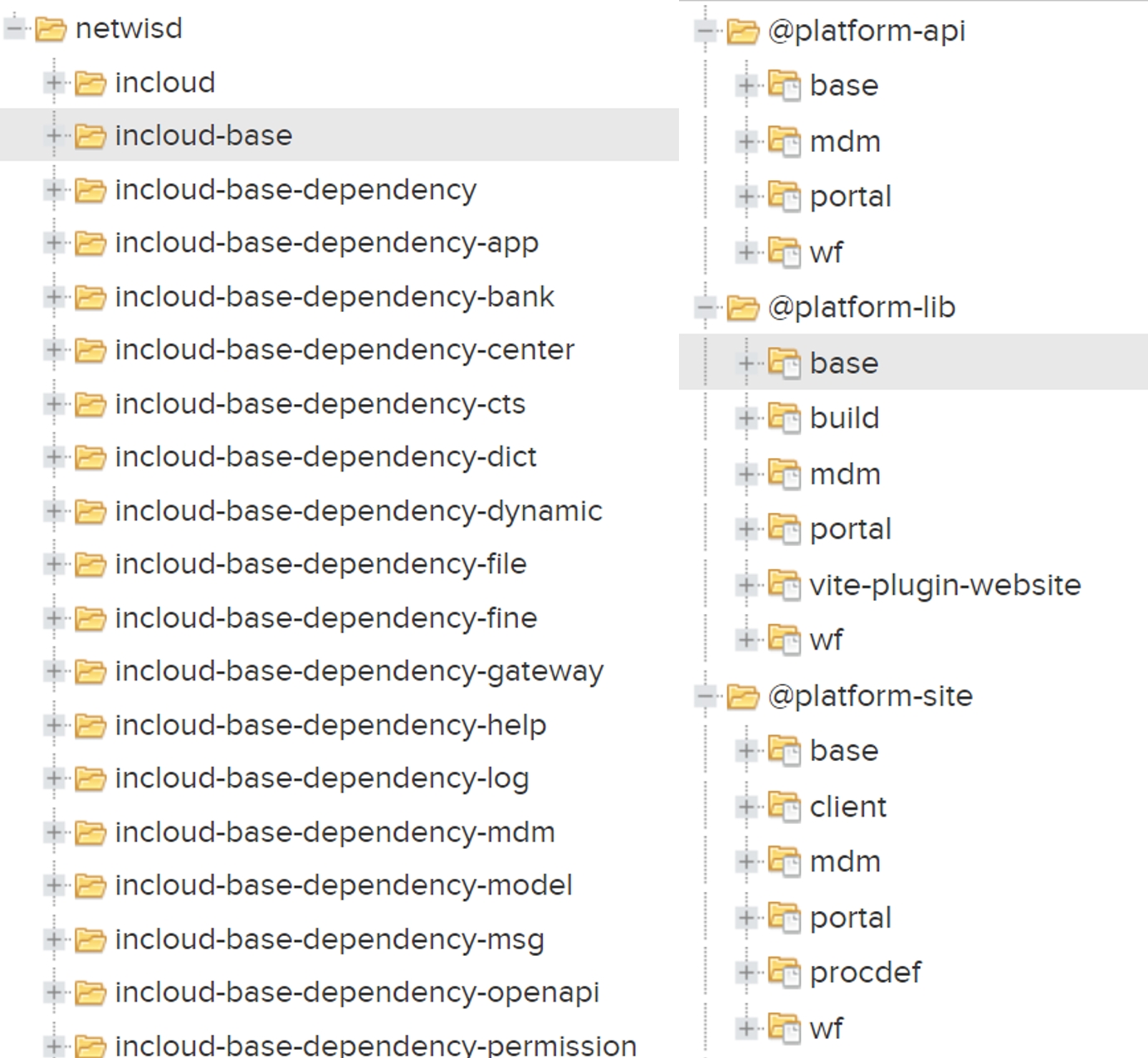The height and width of the screenshot is (1058, 1148).
Task: Click the incloud-base folder icon
Action: pos(90,136)
